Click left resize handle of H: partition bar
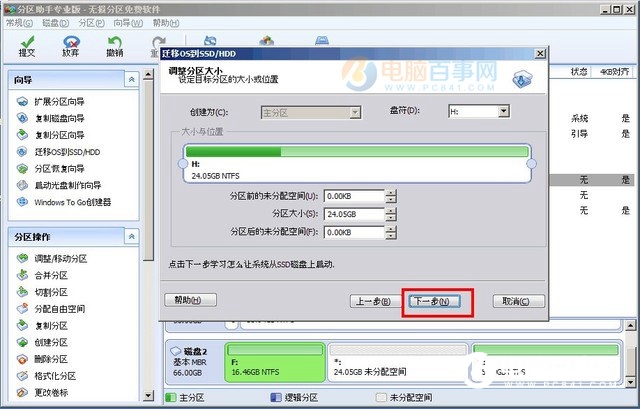The image size is (640, 409). coord(183,164)
